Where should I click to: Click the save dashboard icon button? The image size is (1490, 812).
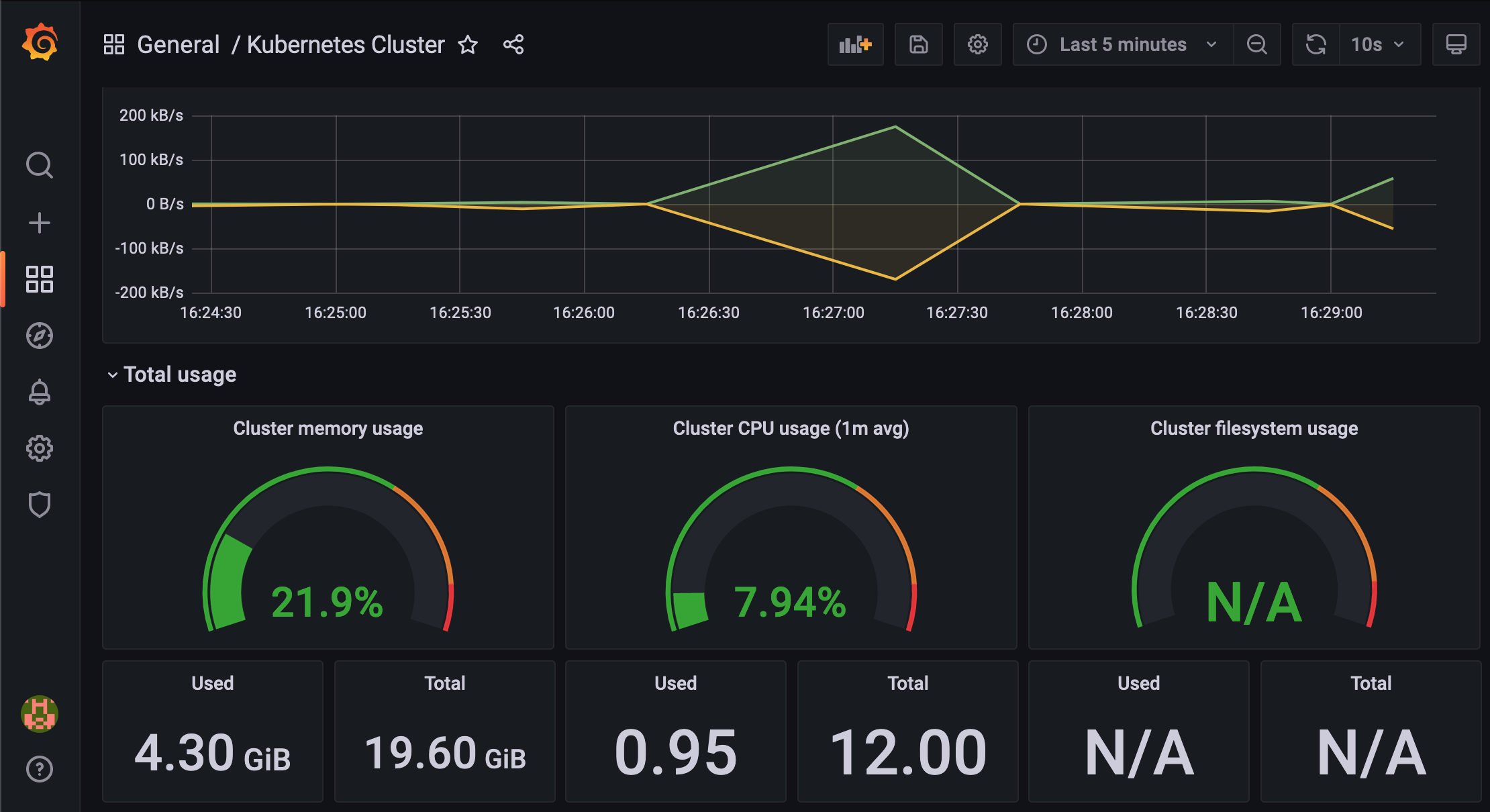pos(917,45)
